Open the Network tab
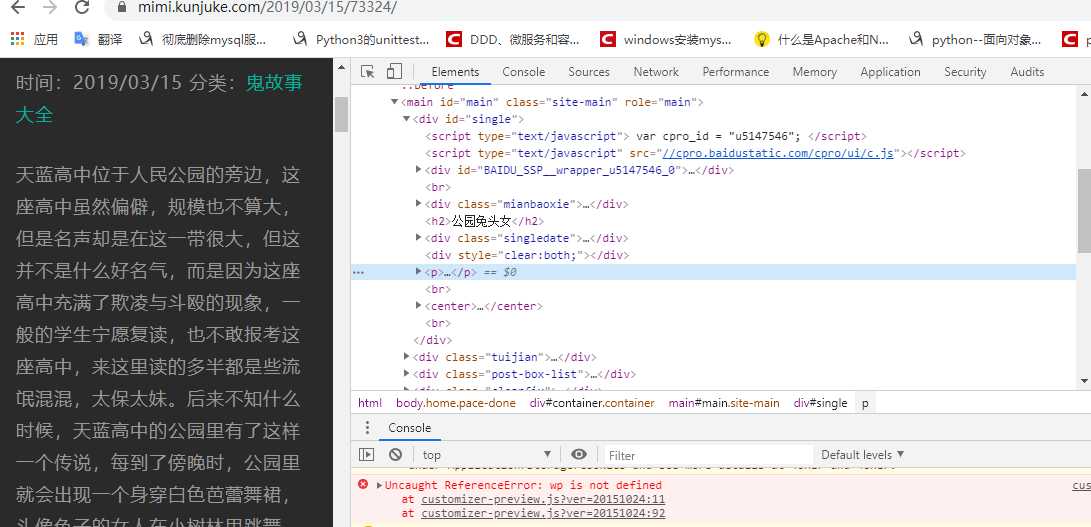This screenshot has width=1091, height=527. coord(656,72)
